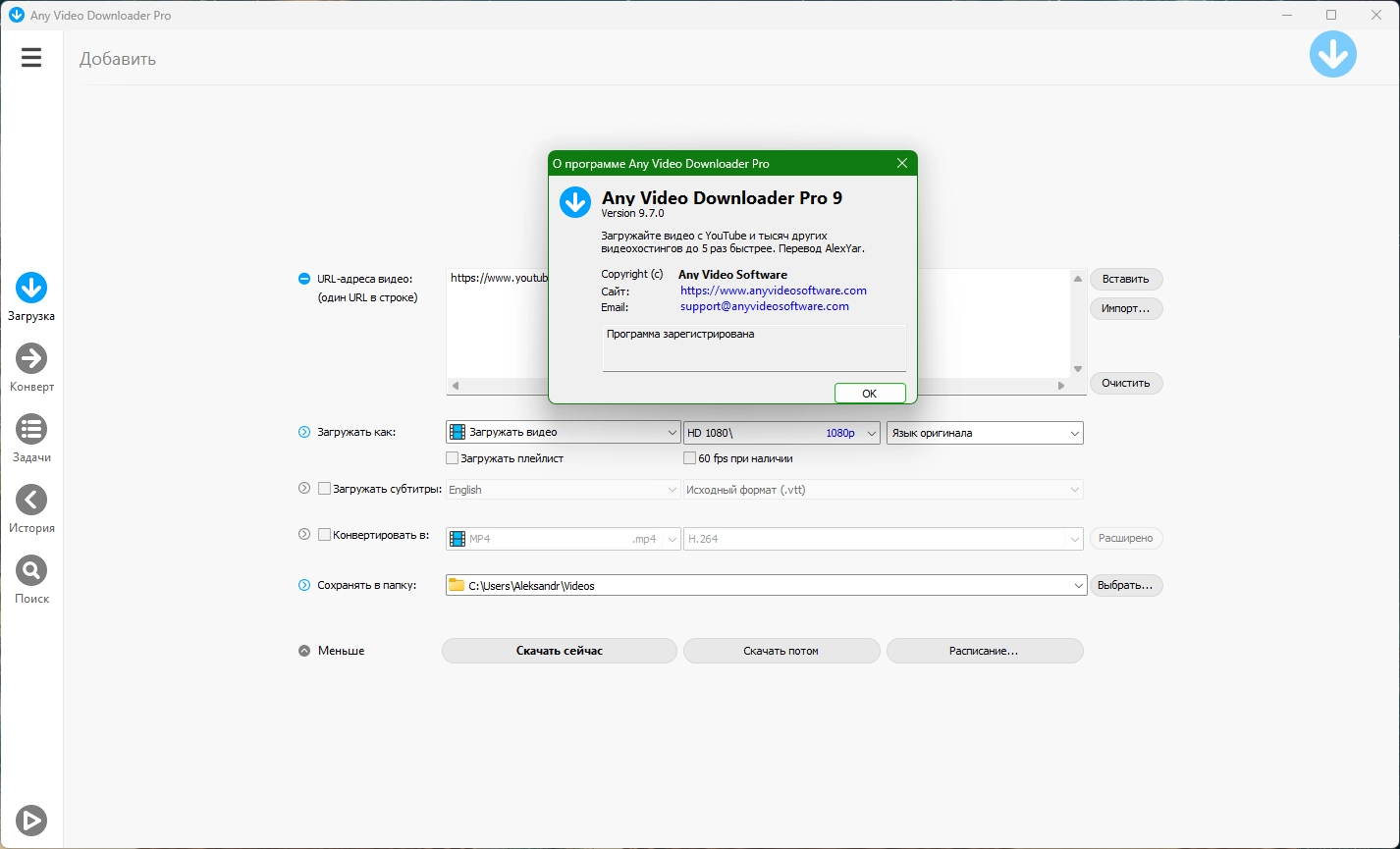Click the URL list scroll-down arrow
This screenshot has width=1400, height=849.
[1078, 369]
